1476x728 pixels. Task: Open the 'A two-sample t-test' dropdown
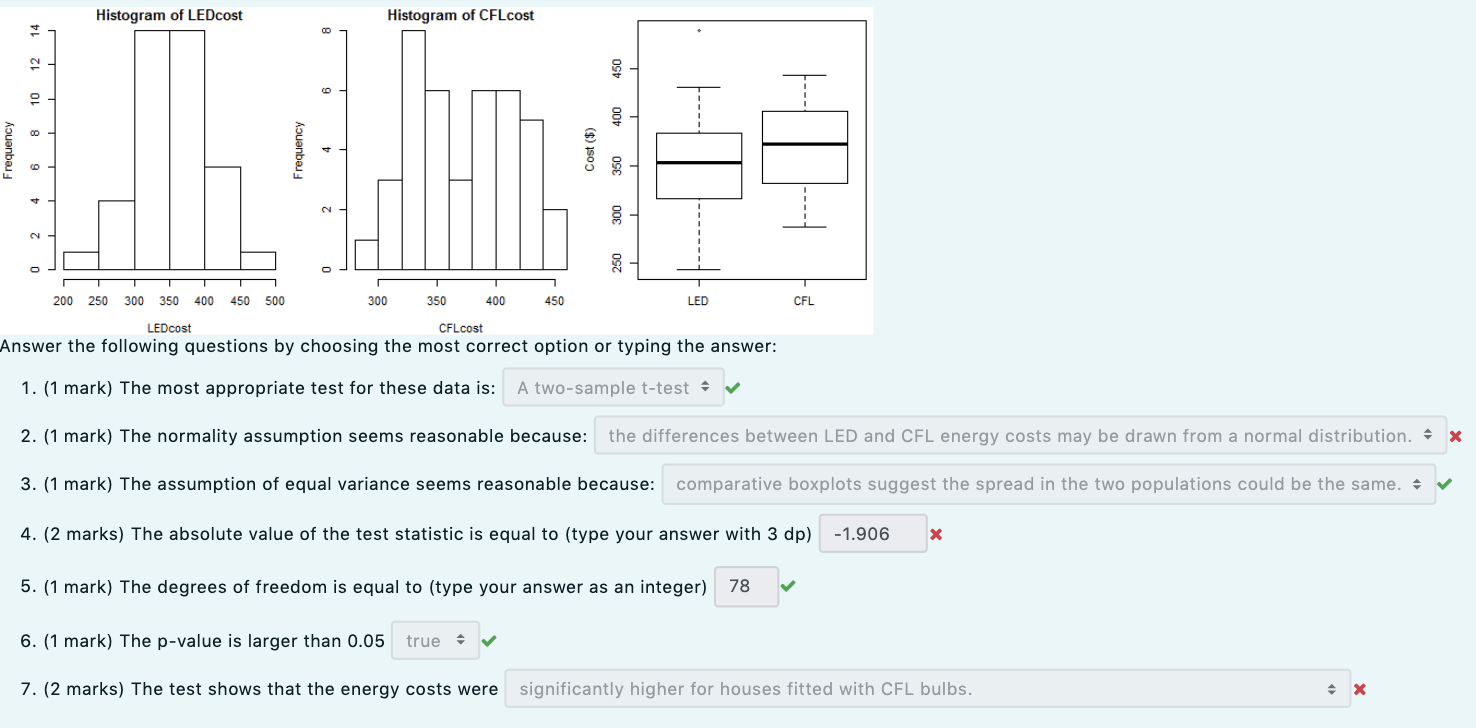(x=613, y=388)
